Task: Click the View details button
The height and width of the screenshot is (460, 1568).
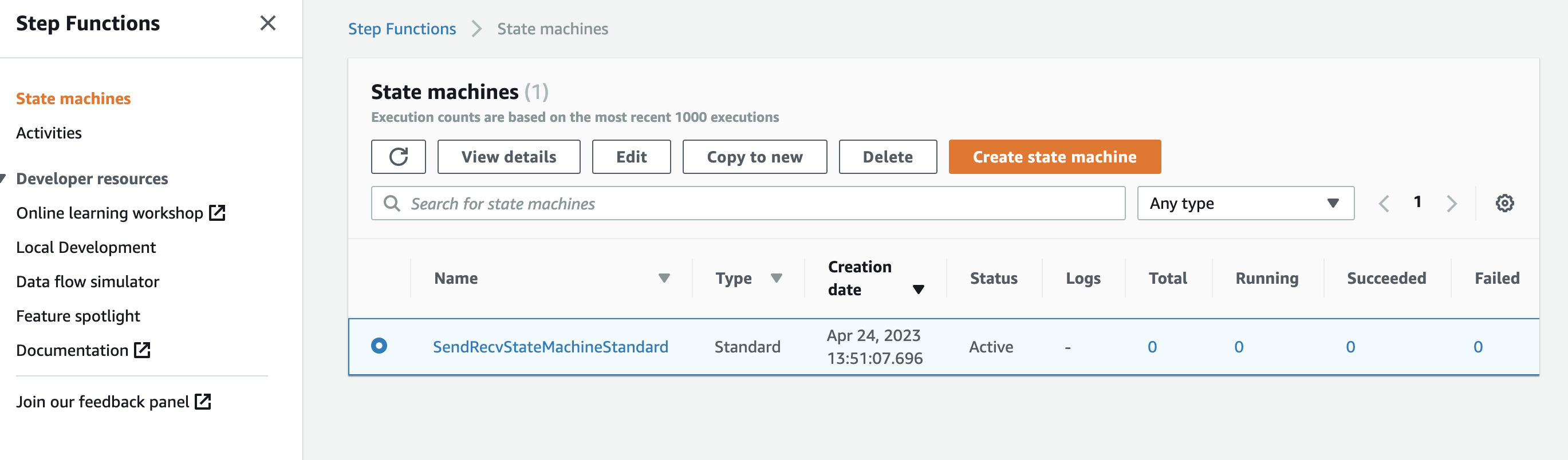Action: 509,157
